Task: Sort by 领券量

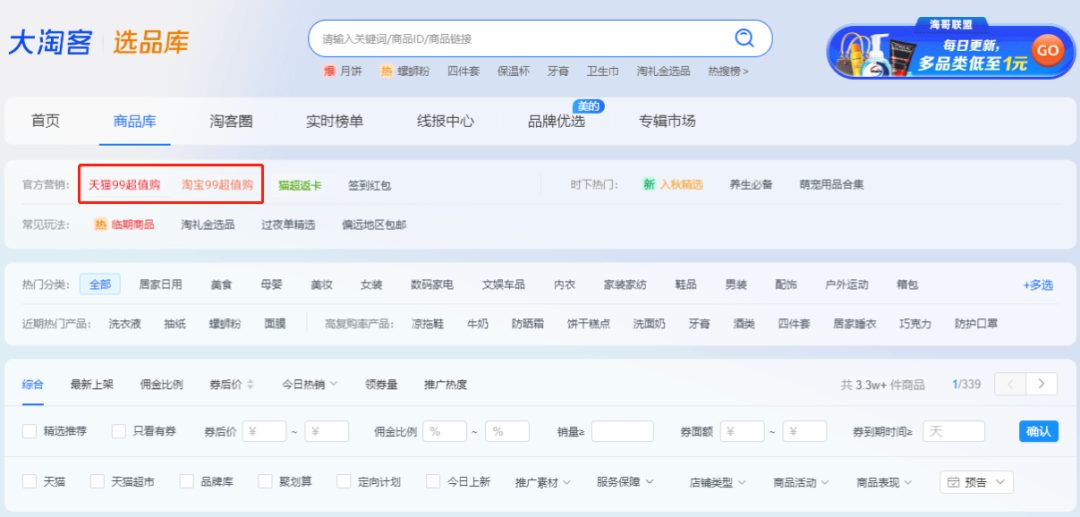Action: 381,384
